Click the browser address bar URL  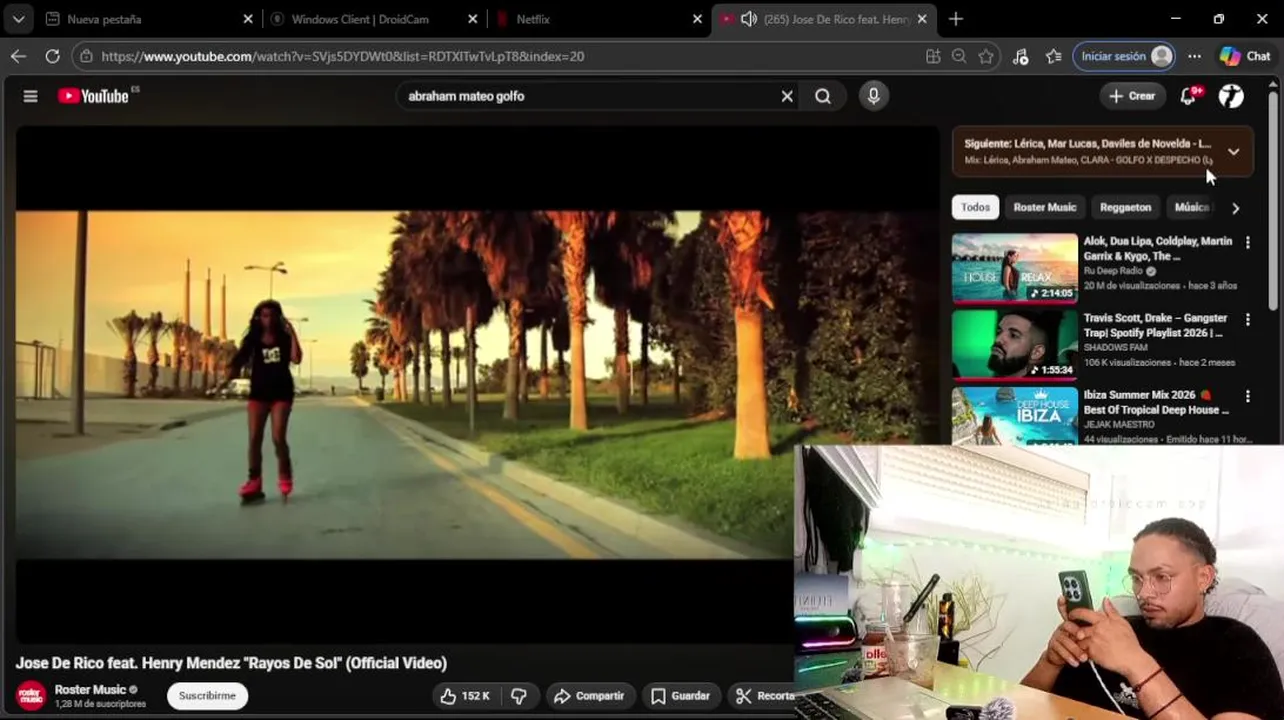click(343, 57)
